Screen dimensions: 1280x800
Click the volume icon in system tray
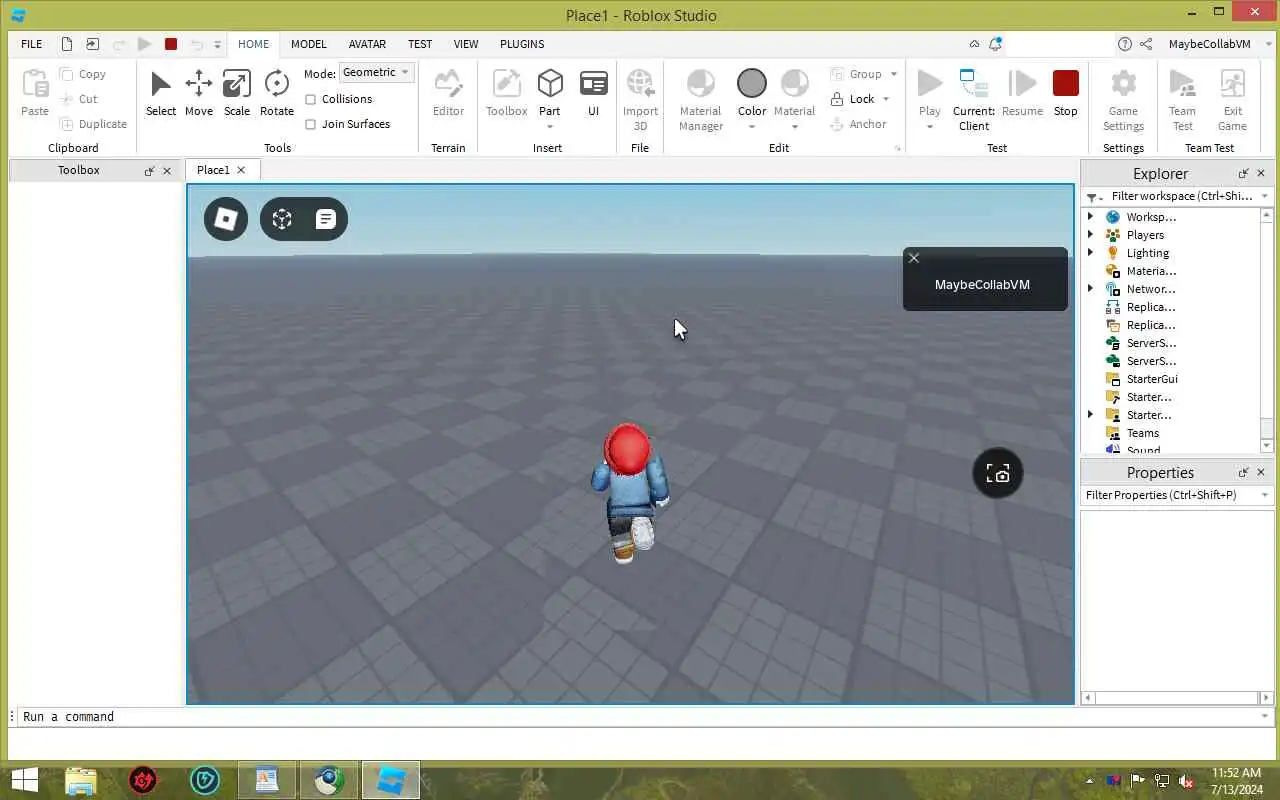coord(1186,781)
